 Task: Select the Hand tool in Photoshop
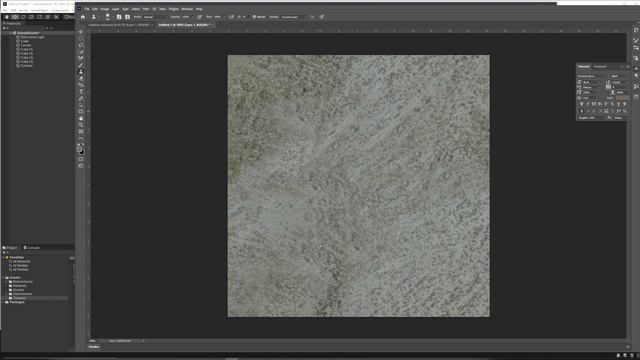pyautogui.click(x=81, y=118)
